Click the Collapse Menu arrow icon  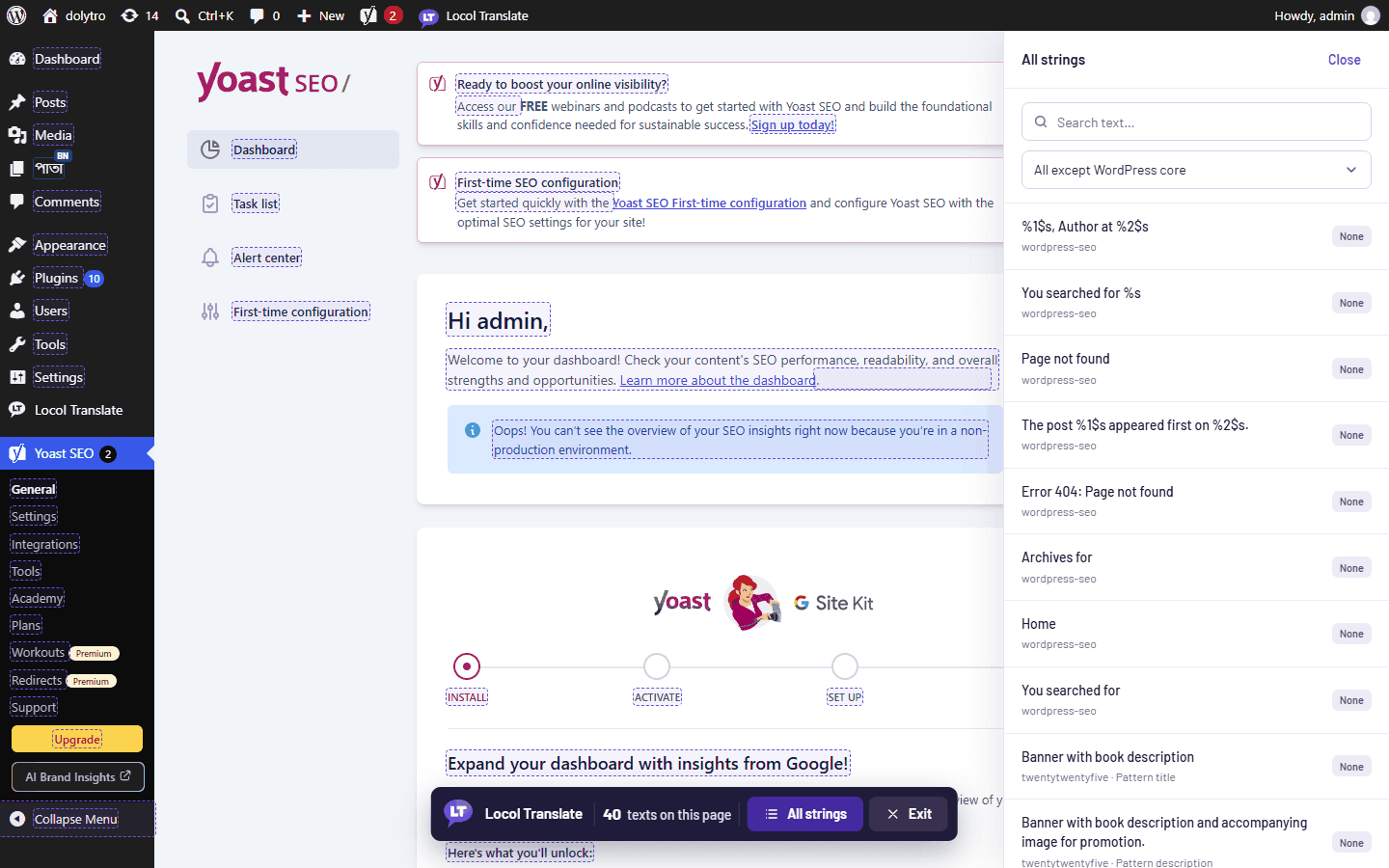(17, 819)
